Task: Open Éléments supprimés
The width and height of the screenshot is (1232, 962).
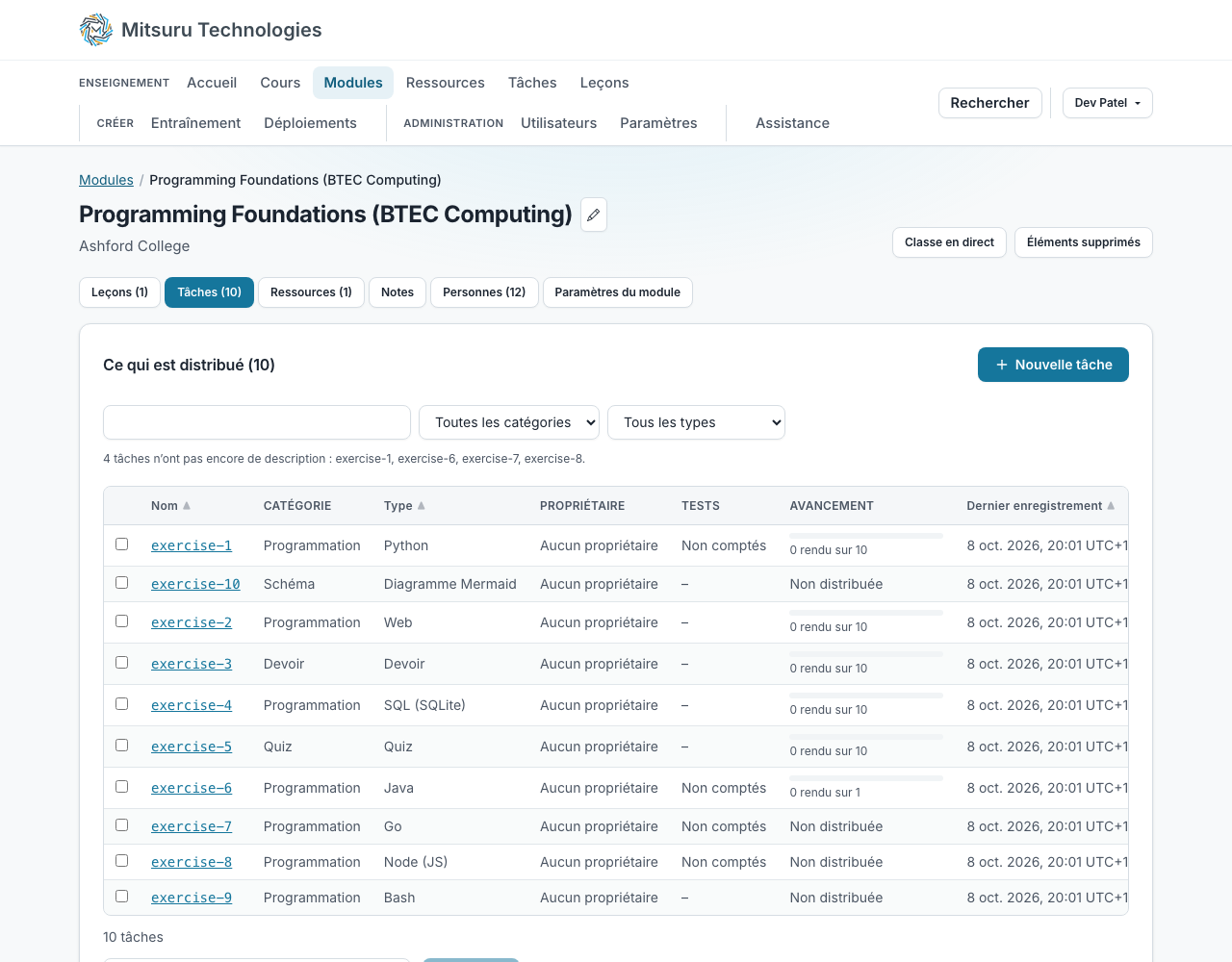Action: [x=1084, y=242]
